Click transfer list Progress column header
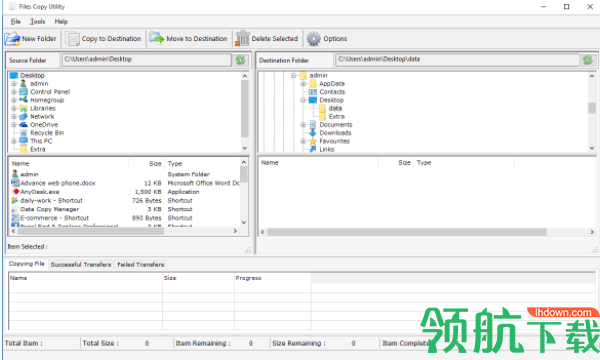600x360 pixels. click(x=272, y=278)
